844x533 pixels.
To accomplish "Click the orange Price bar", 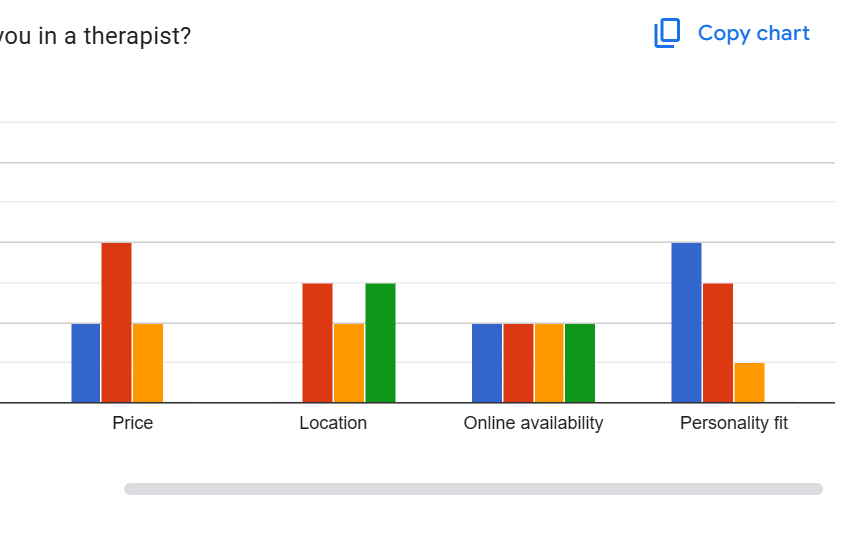I will [x=148, y=363].
